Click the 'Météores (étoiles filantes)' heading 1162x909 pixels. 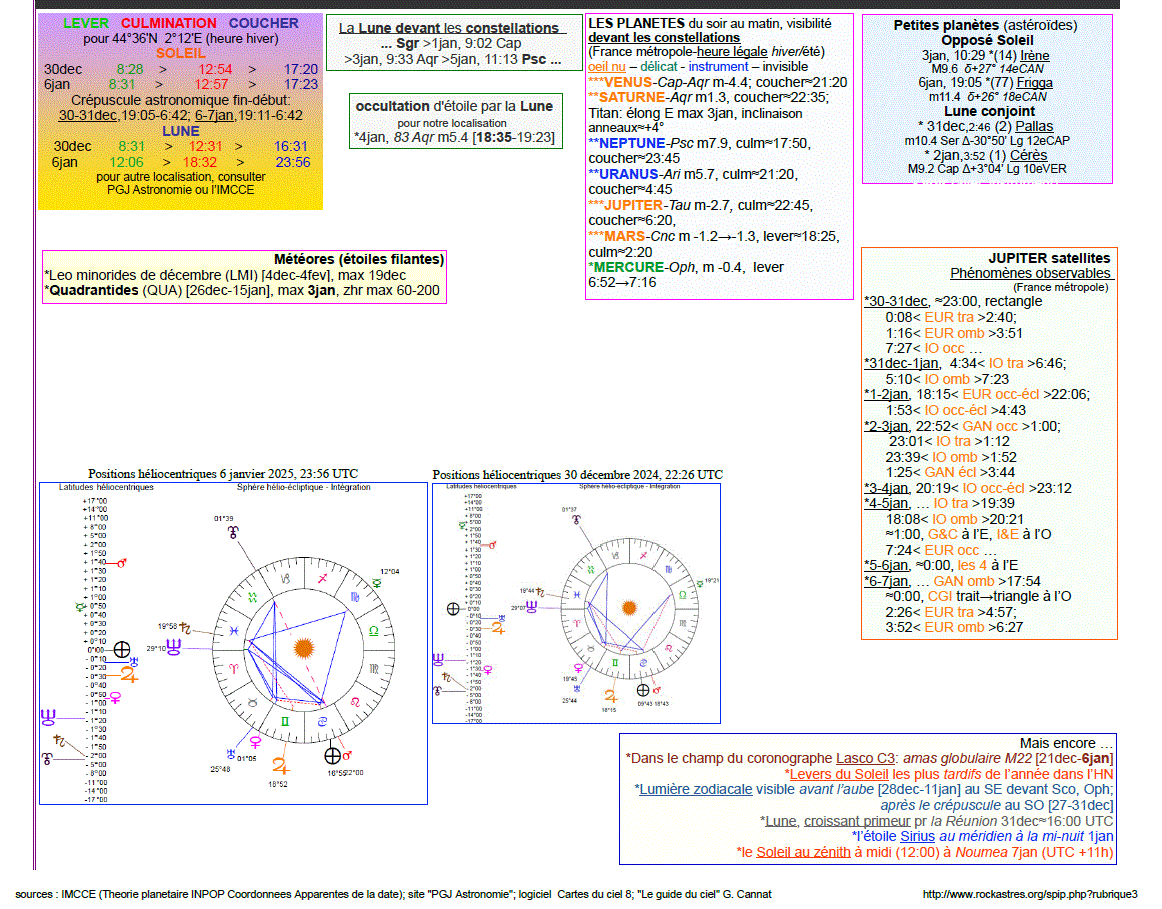pyautogui.click(x=359, y=259)
